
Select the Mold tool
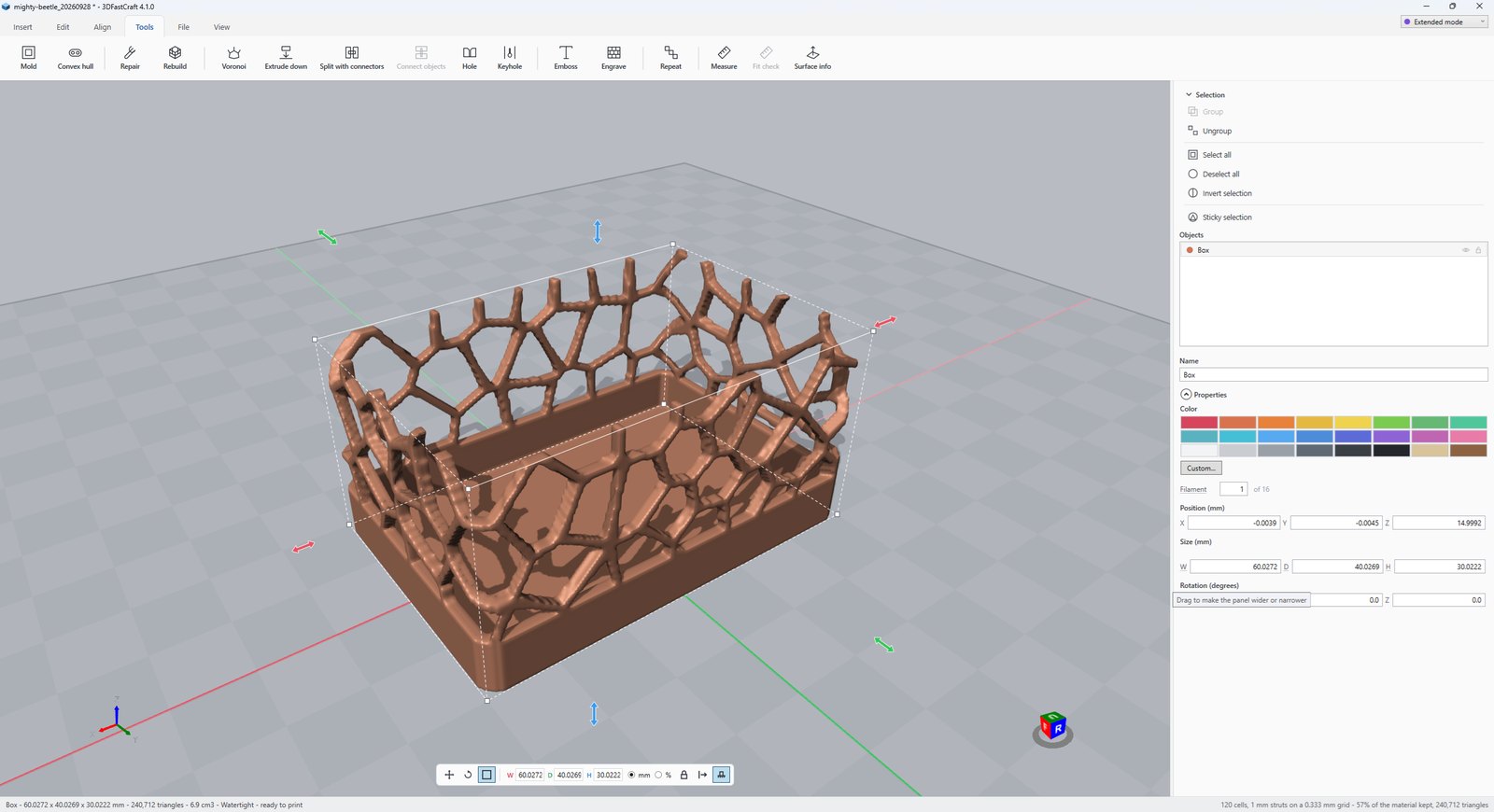29,57
